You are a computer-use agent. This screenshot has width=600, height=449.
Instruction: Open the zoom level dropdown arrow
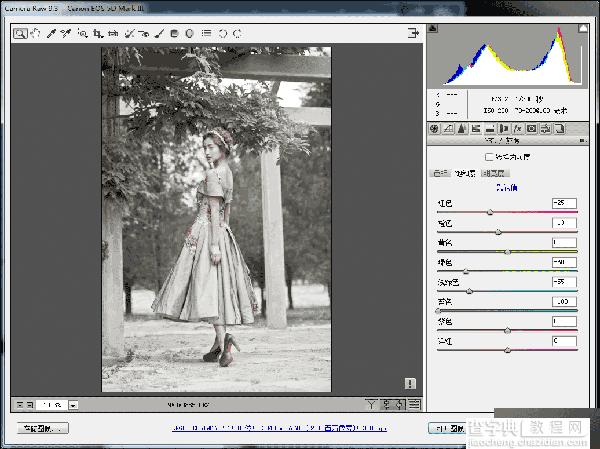73,405
